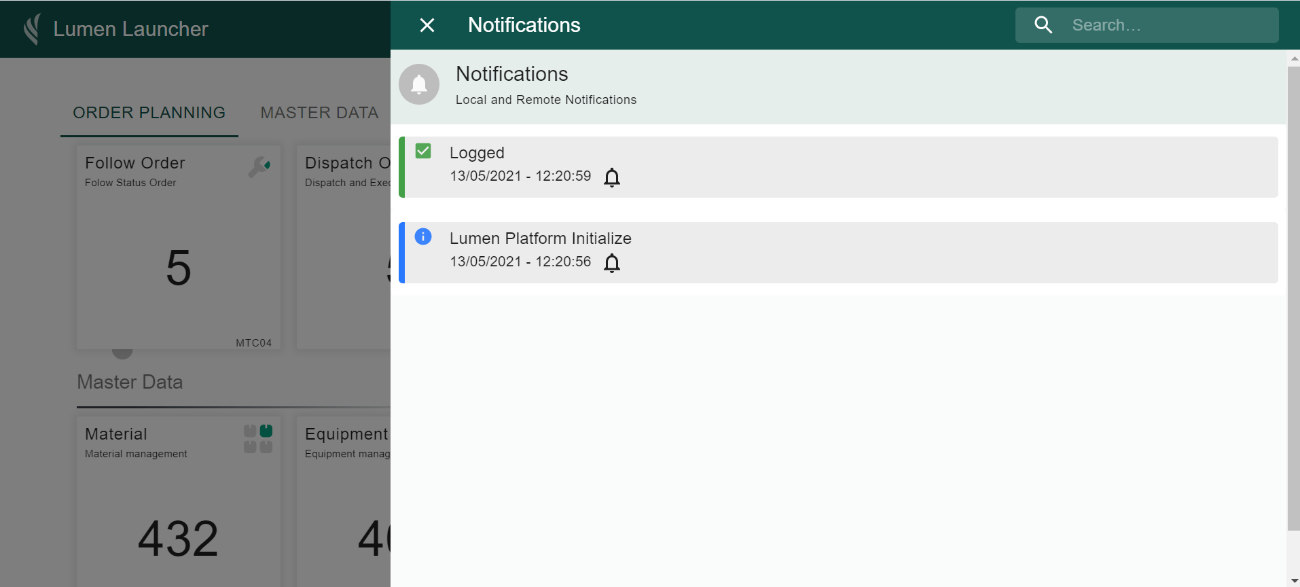Image resolution: width=1300 pixels, height=587 pixels.
Task: Focus the Search input field
Action: (x=1146, y=25)
